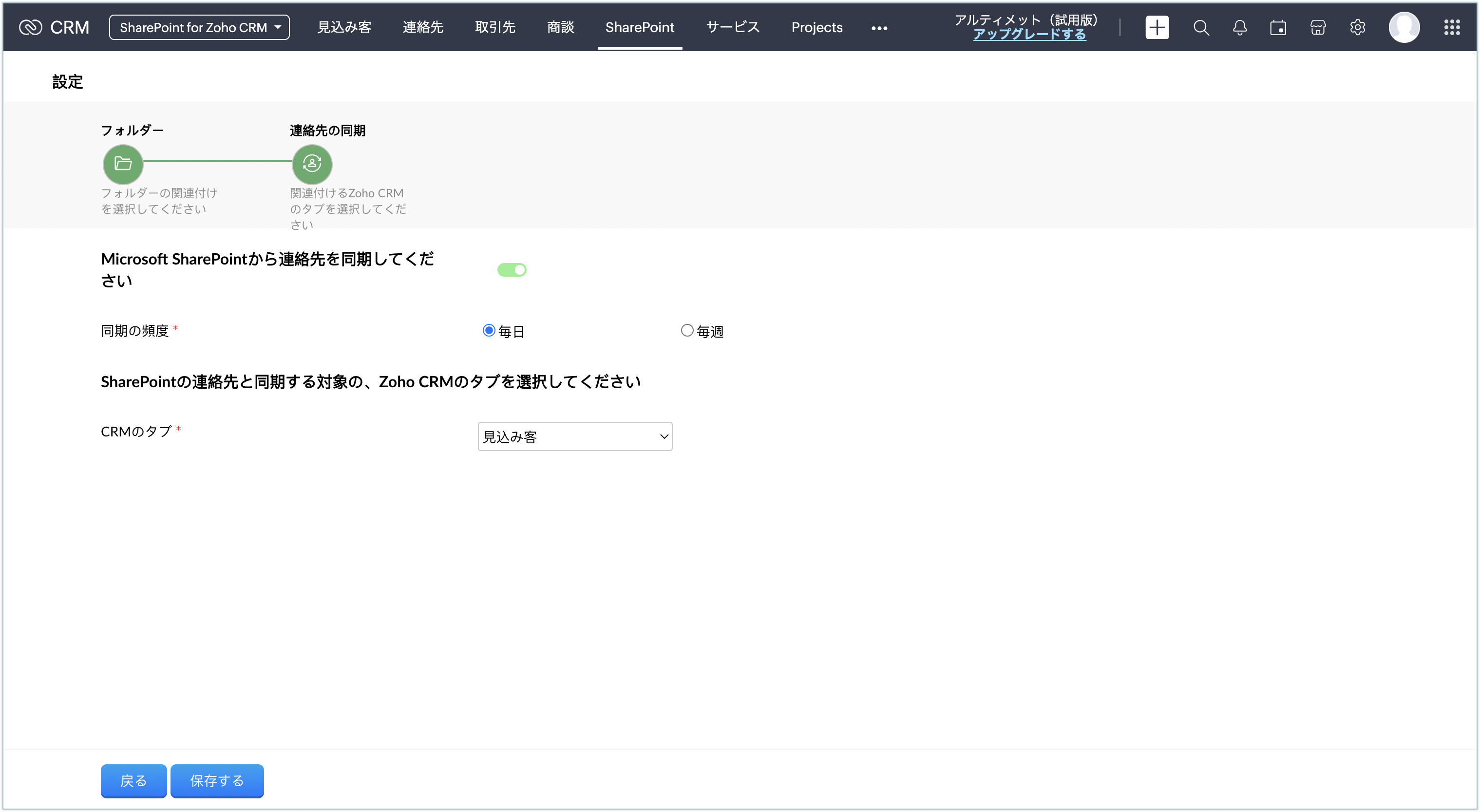This screenshot has height=812, width=1480.
Task: Switch to the 連絡先 tab
Action: [x=422, y=27]
